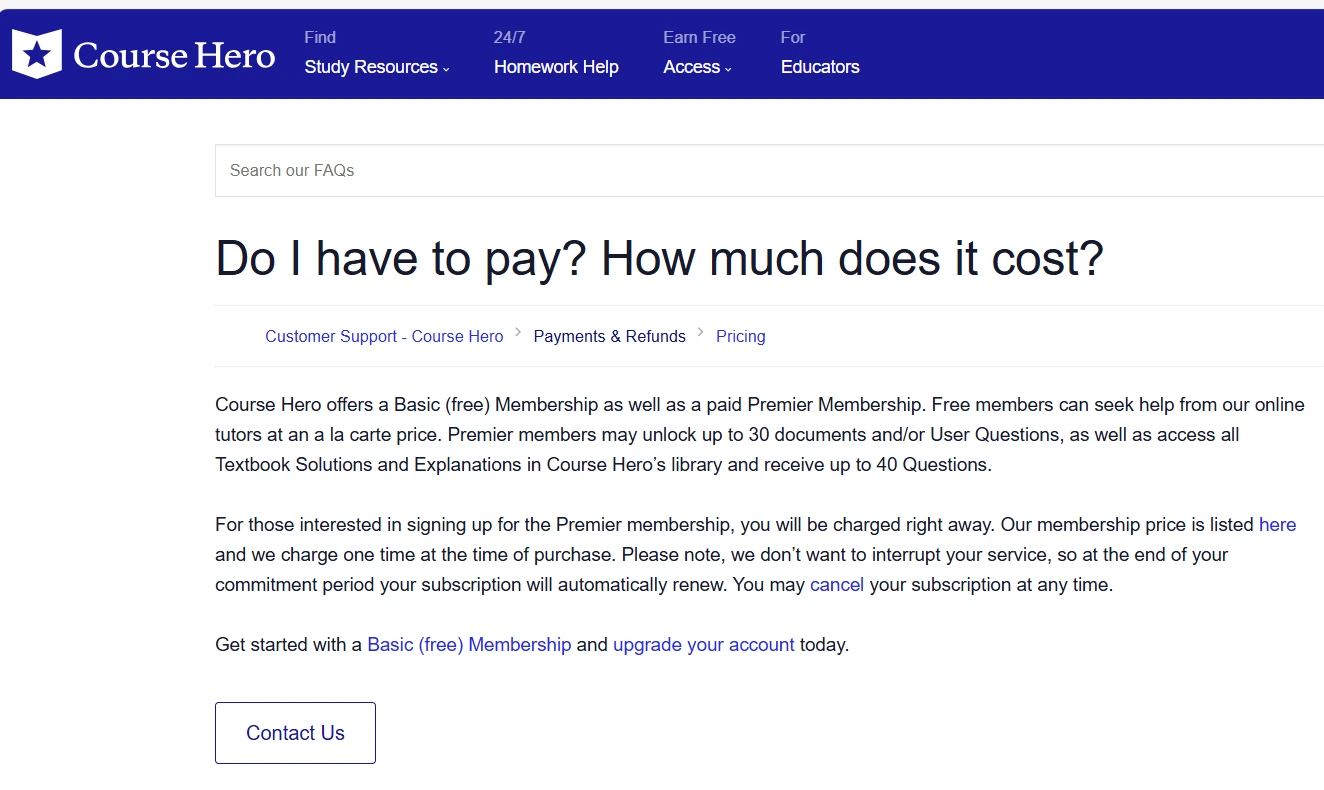This screenshot has height=790, width=1324.
Task: Open the For Educators page
Action: click(820, 66)
